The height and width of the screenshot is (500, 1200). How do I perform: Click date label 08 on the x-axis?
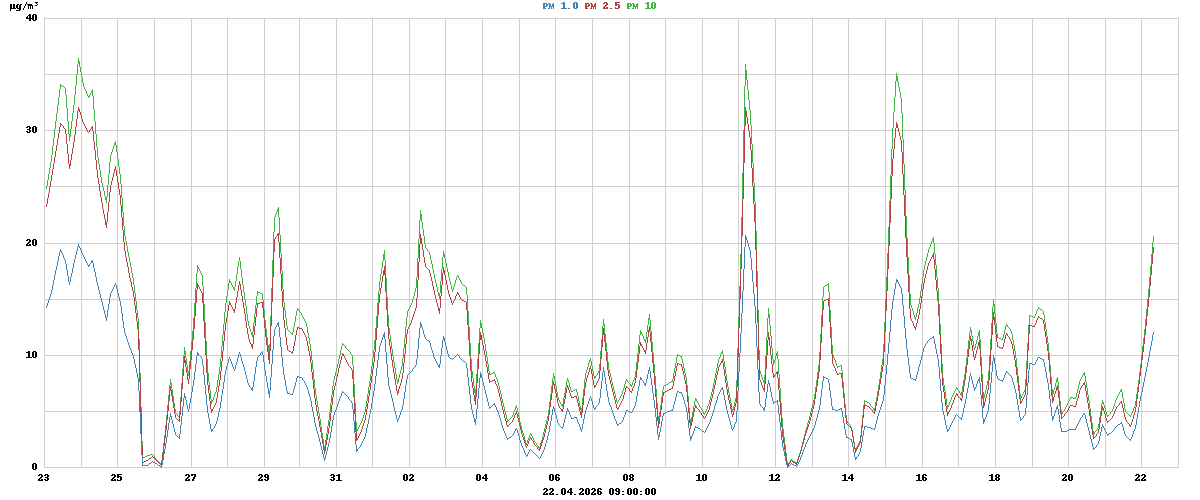pos(628,478)
